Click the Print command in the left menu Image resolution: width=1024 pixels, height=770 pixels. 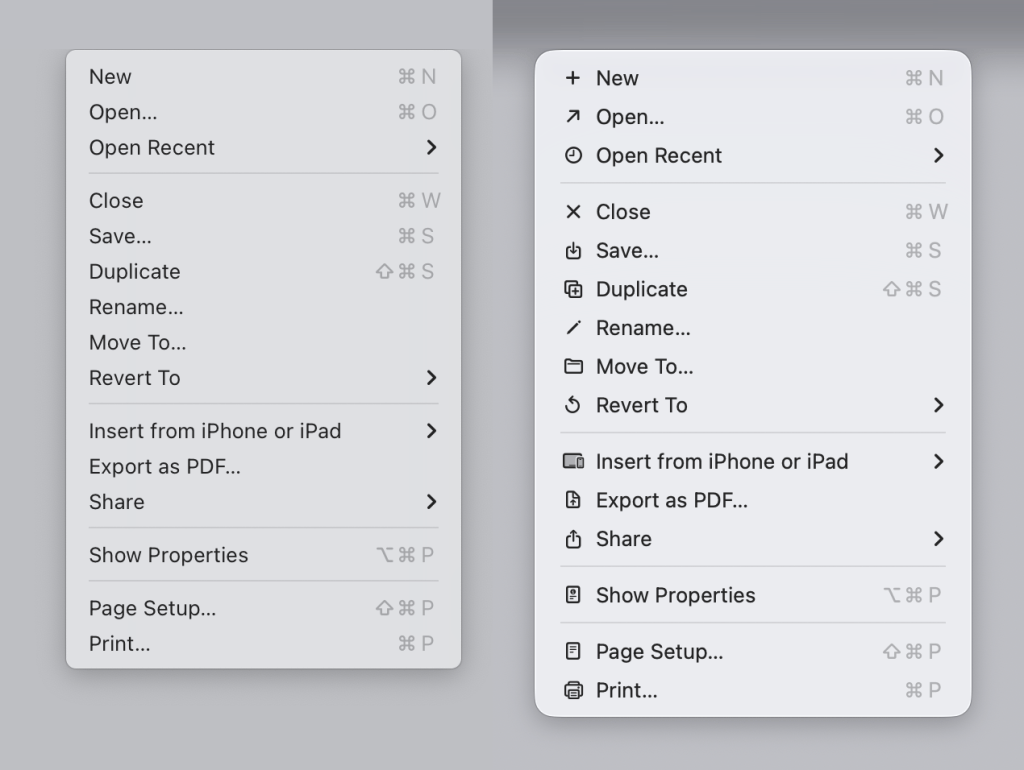(x=119, y=644)
